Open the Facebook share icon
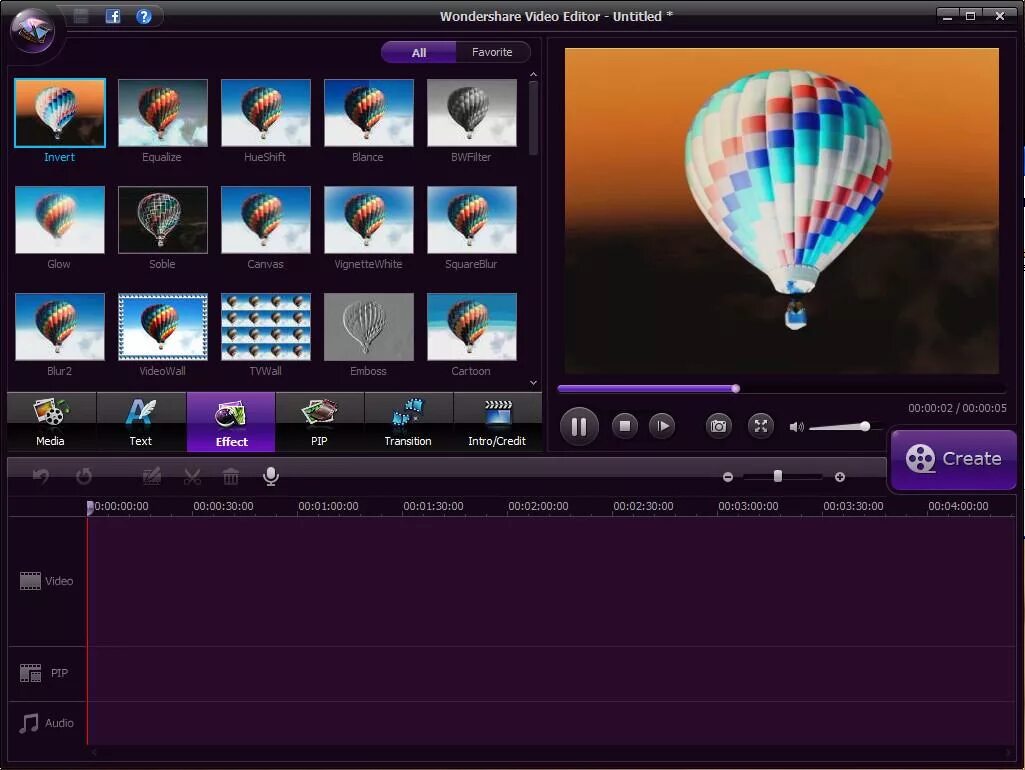1025x770 pixels. 112,16
